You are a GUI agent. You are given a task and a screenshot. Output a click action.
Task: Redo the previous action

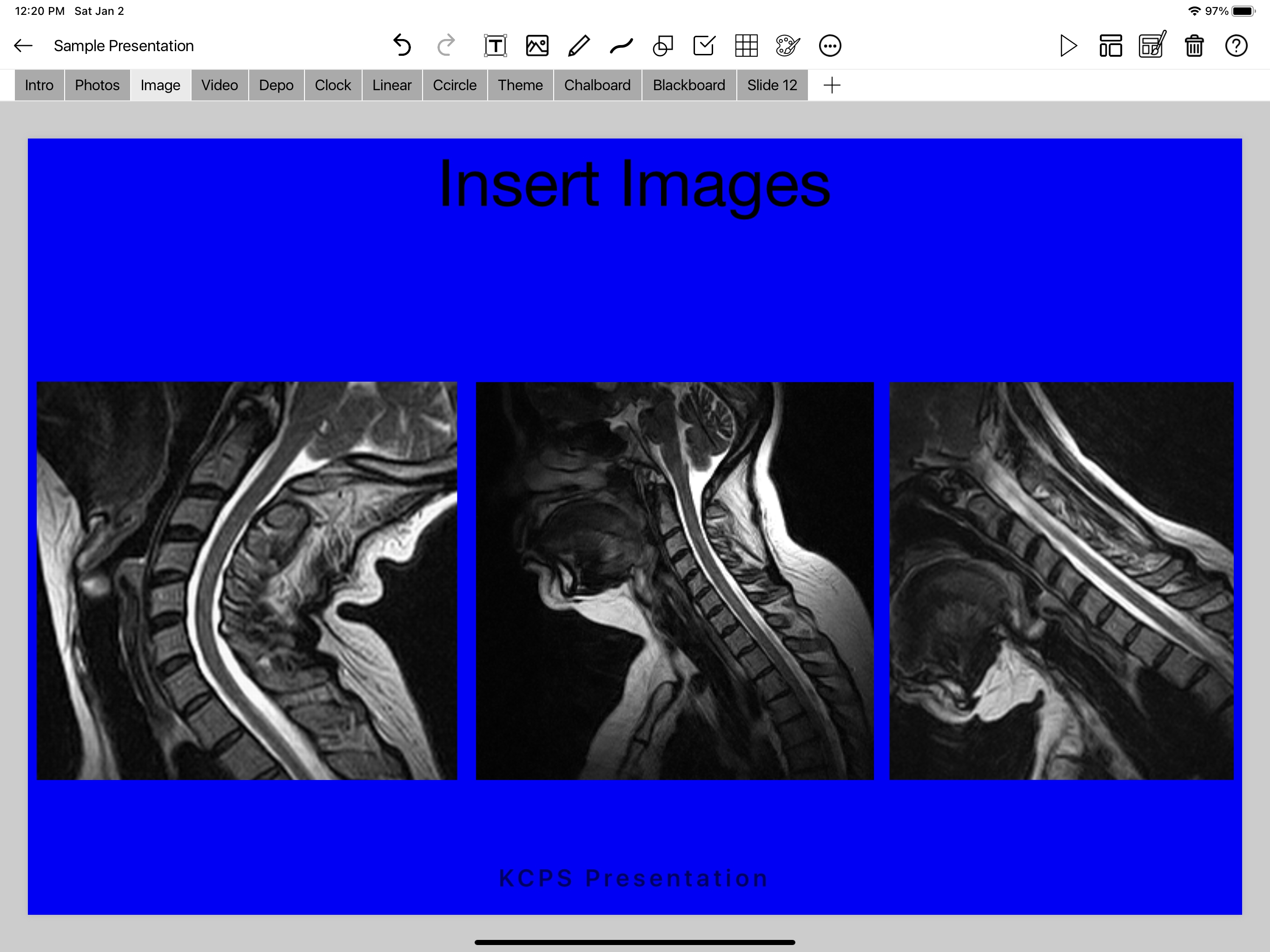click(x=446, y=46)
